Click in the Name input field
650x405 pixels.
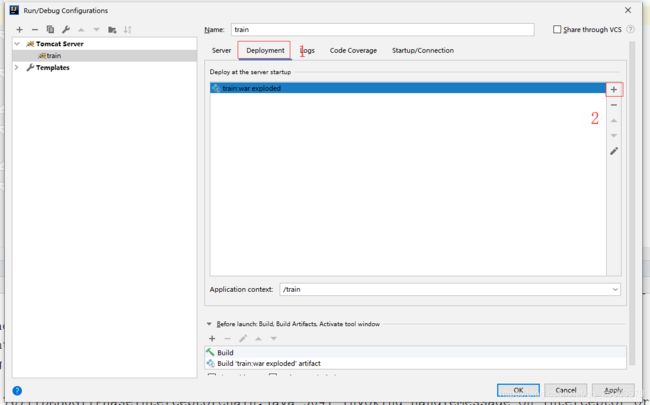383,29
